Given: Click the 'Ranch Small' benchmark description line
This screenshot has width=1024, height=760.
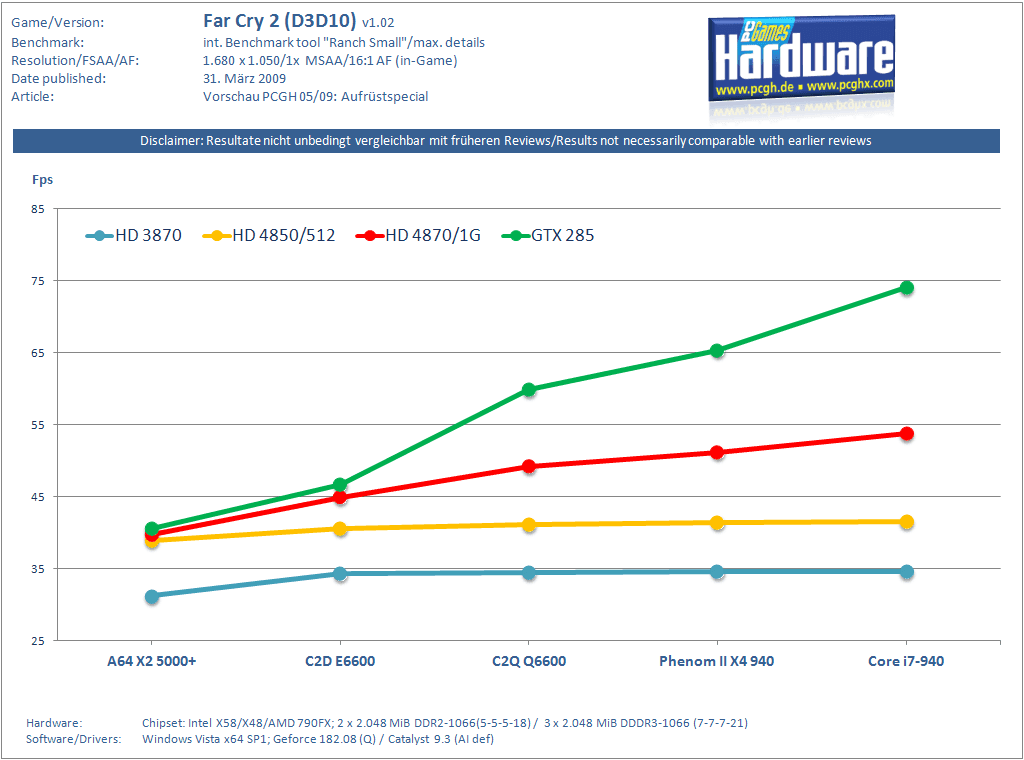Looking at the screenshot, I should [344, 42].
